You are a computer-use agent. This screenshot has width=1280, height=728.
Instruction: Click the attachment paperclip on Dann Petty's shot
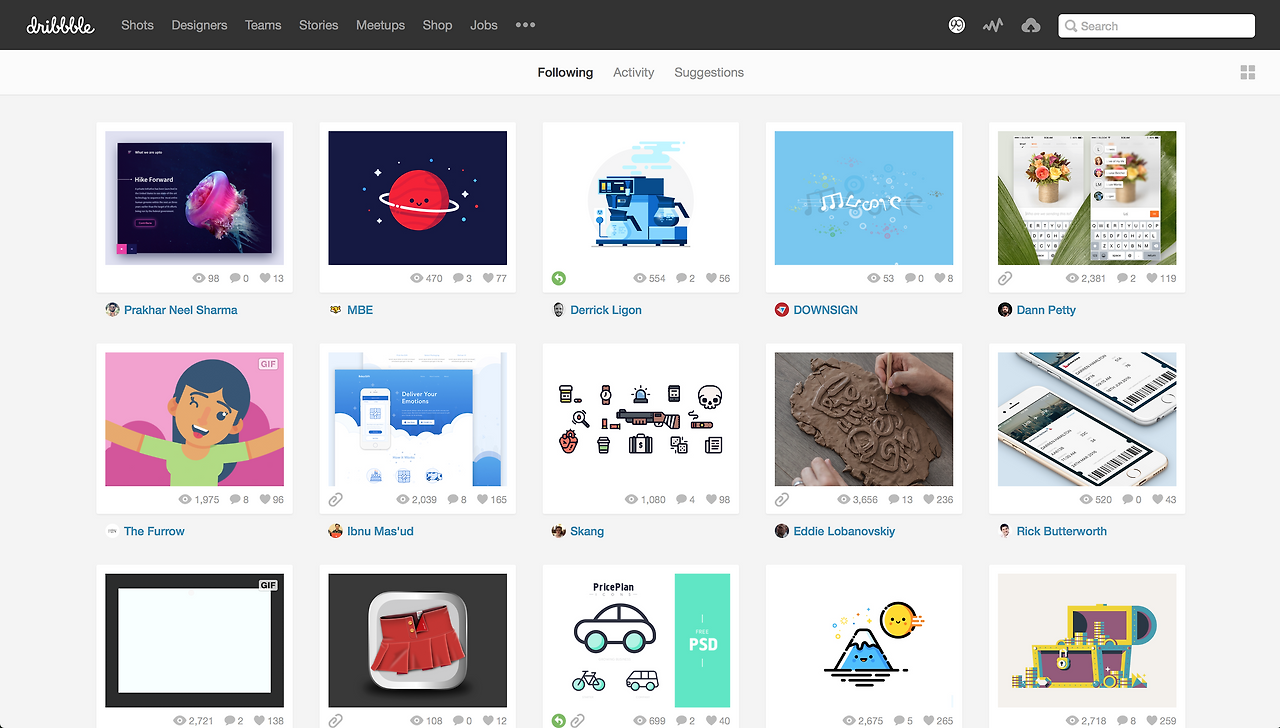point(1004,278)
